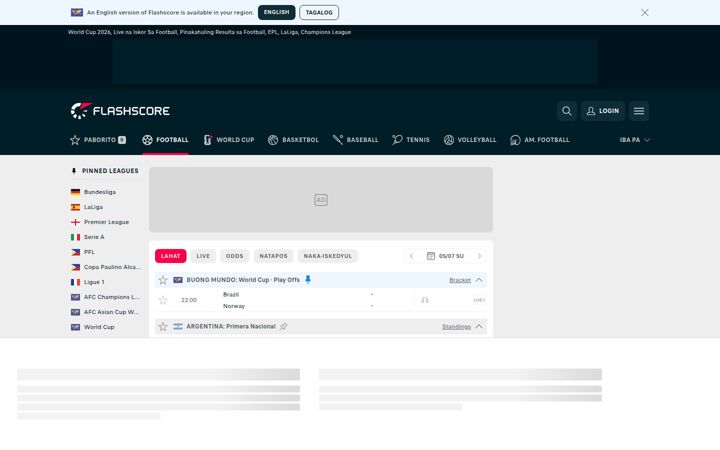The height and width of the screenshot is (450, 720).
Task: Close the language banner
Action: click(645, 12)
